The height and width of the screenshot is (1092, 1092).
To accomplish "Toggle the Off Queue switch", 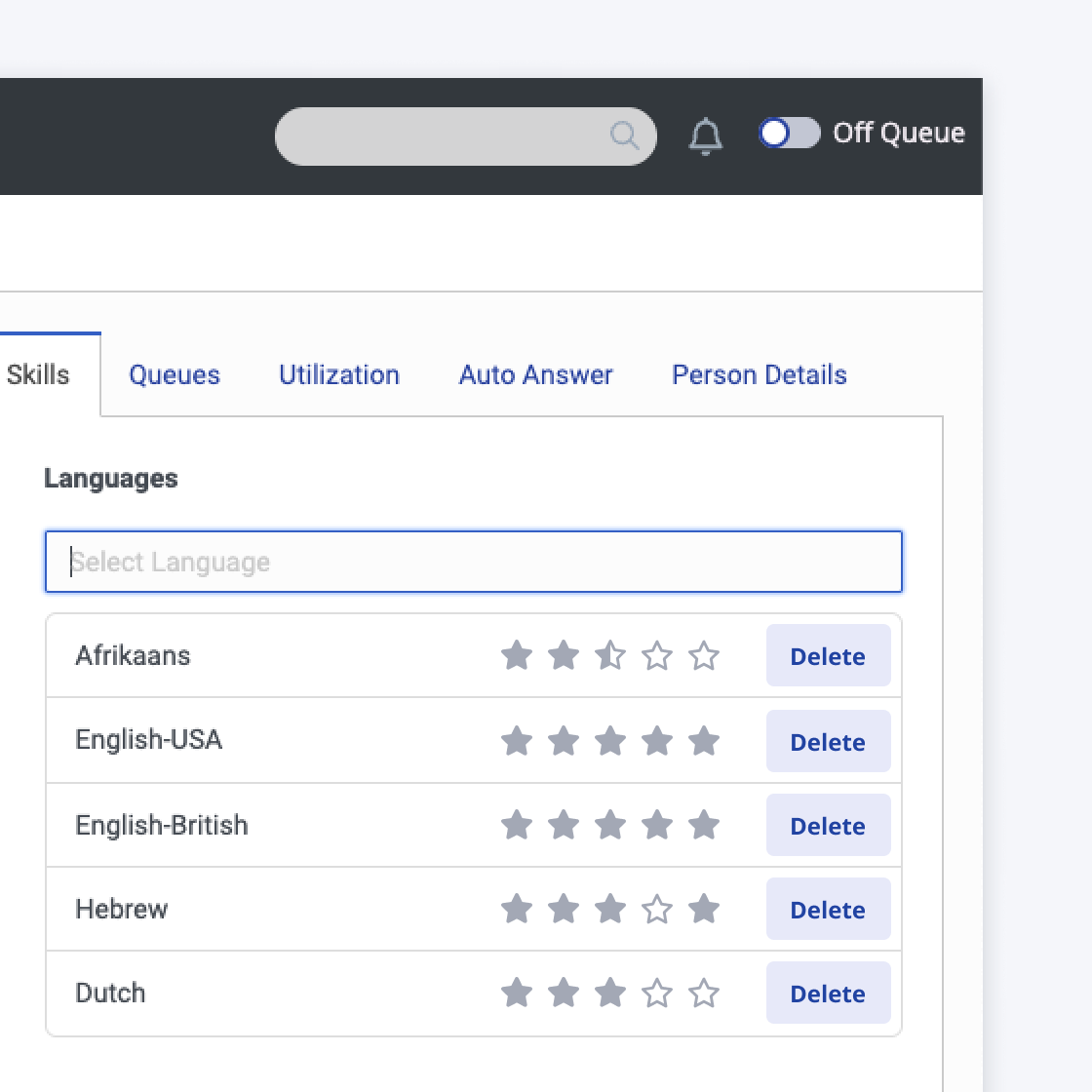I will pos(789,134).
